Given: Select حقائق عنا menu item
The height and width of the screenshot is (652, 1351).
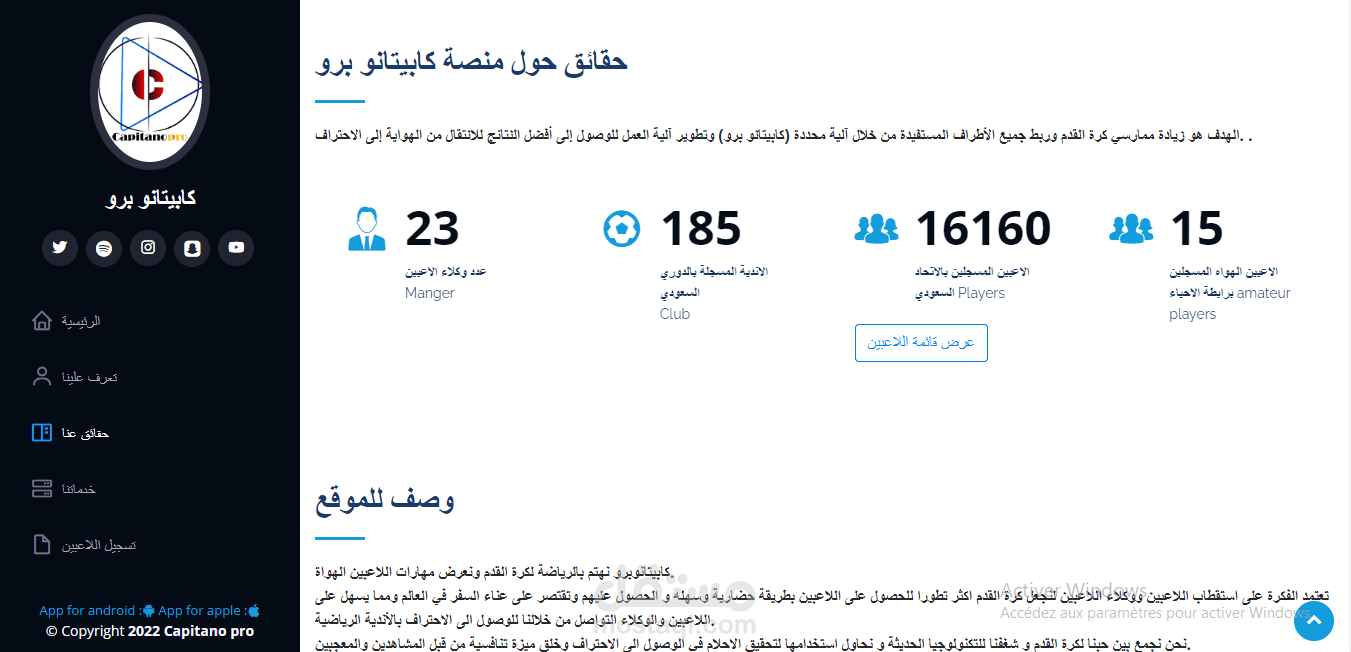Looking at the screenshot, I should [85, 433].
